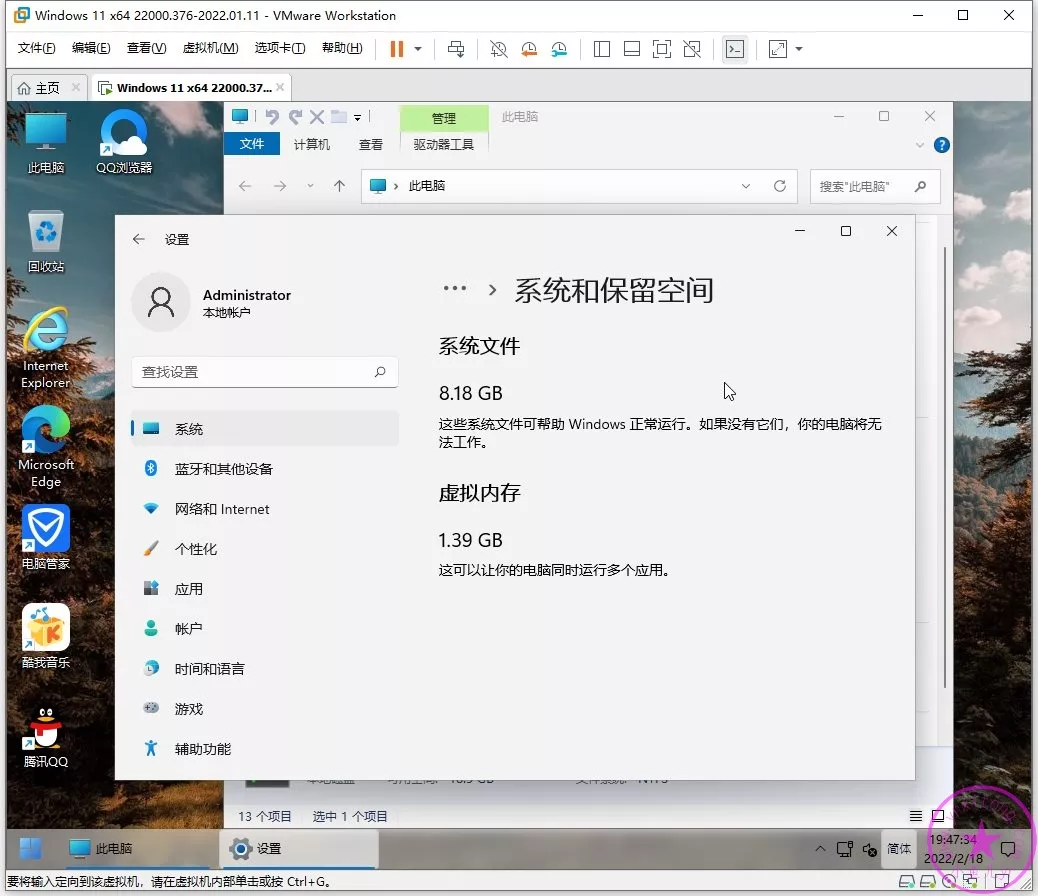Open 个性化 settings category
This screenshot has width=1038, height=896.
195,549
